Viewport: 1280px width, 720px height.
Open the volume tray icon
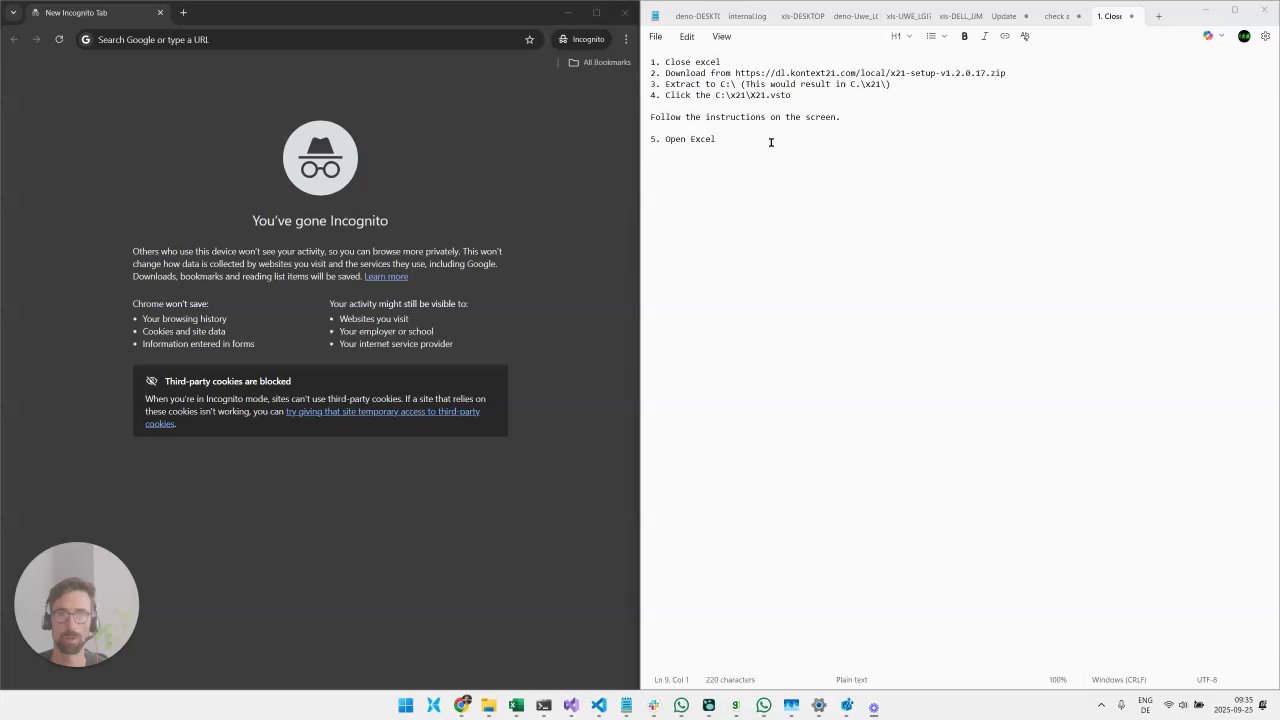point(1183,705)
